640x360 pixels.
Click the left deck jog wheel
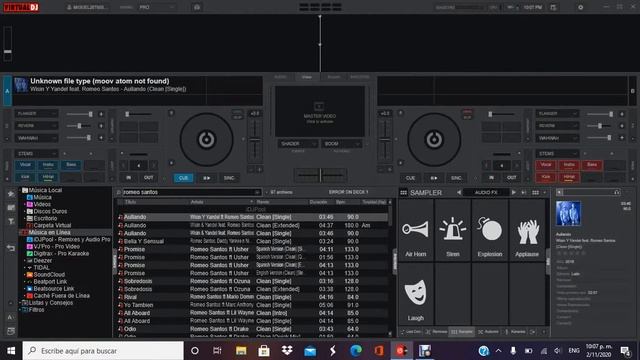(x=207, y=139)
